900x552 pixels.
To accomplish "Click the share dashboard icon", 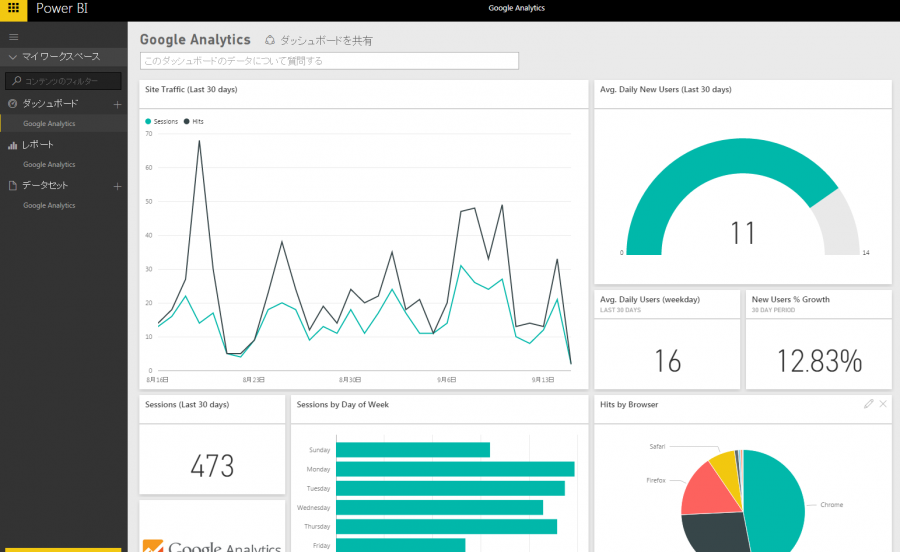I will 270,40.
